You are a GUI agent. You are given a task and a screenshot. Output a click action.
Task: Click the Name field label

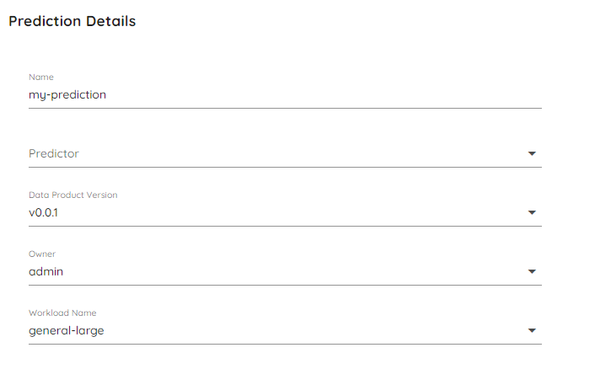41,77
